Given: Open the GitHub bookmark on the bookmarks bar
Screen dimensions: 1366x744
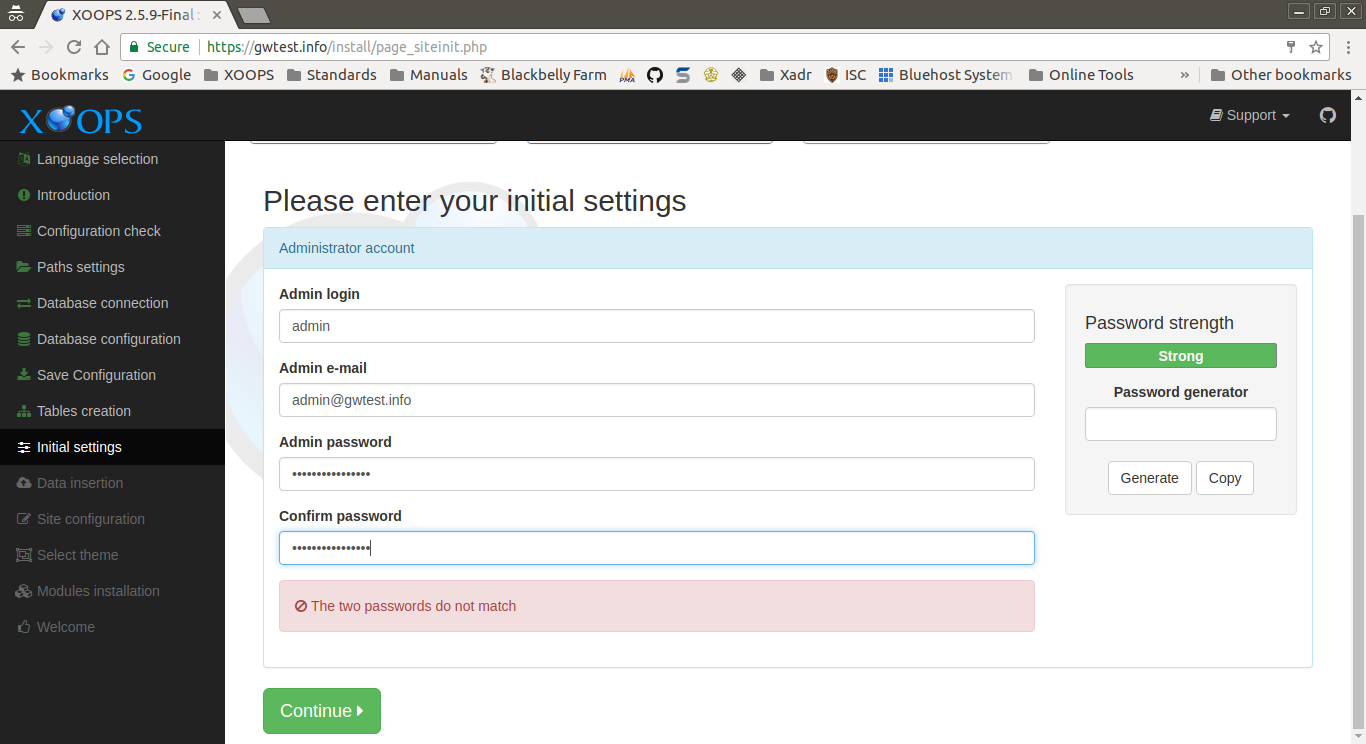Looking at the screenshot, I should point(655,74).
